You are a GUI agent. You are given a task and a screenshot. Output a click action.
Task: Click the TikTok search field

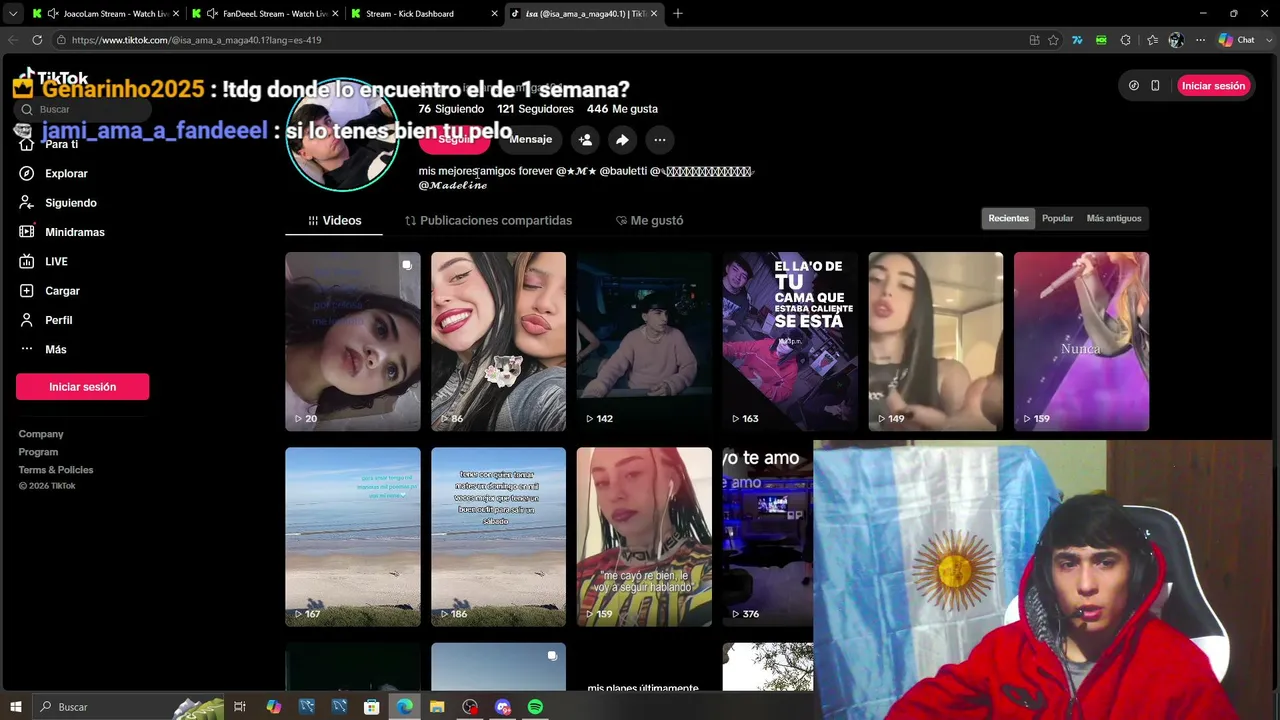[x=80, y=109]
